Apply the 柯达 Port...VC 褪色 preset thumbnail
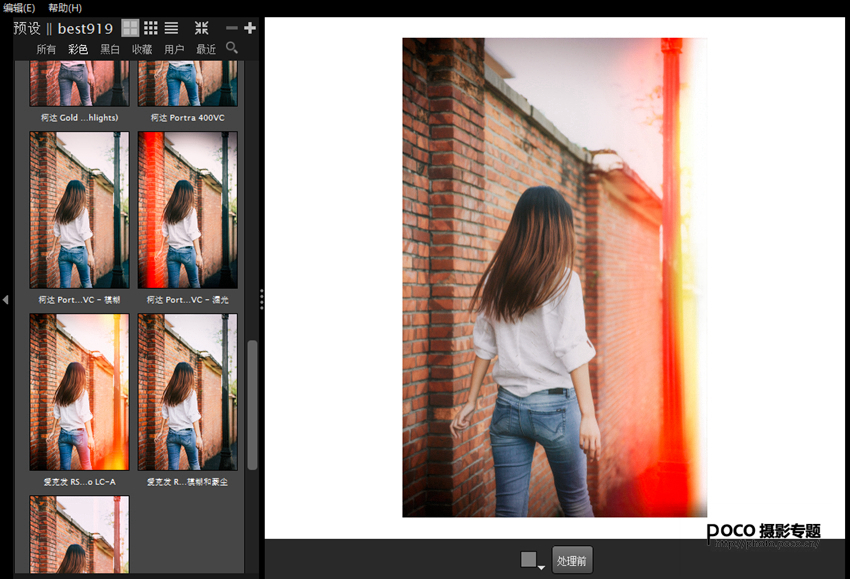850x579 pixels. (80, 210)
